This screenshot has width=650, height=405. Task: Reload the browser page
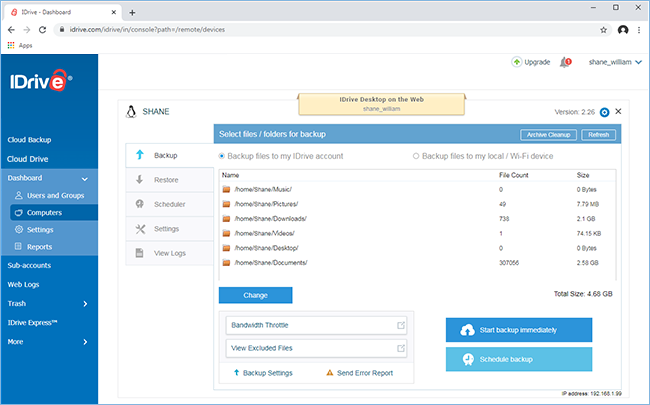(x=42, y=30)
